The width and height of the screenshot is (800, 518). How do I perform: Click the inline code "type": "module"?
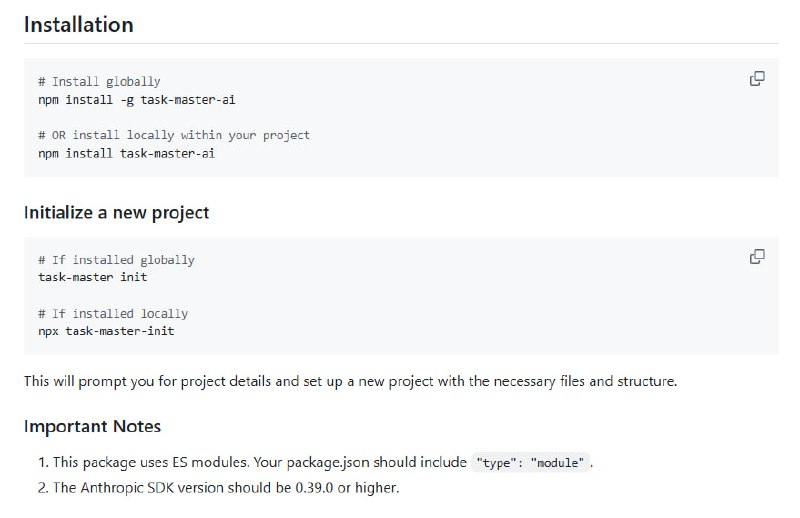coord(530,463)
